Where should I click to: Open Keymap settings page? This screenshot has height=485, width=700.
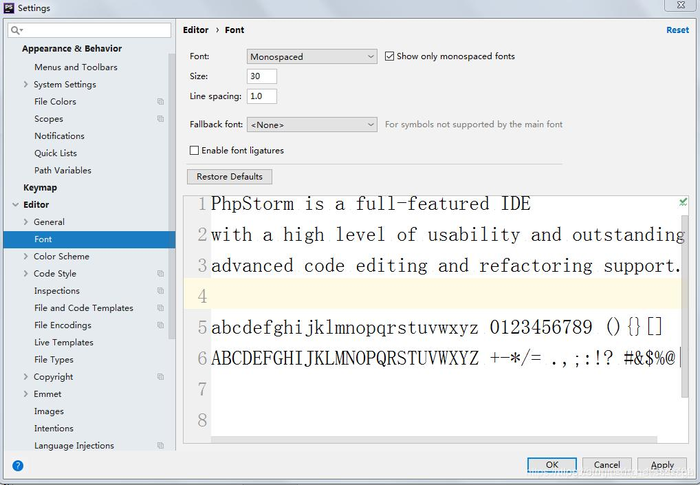(40, 188)
